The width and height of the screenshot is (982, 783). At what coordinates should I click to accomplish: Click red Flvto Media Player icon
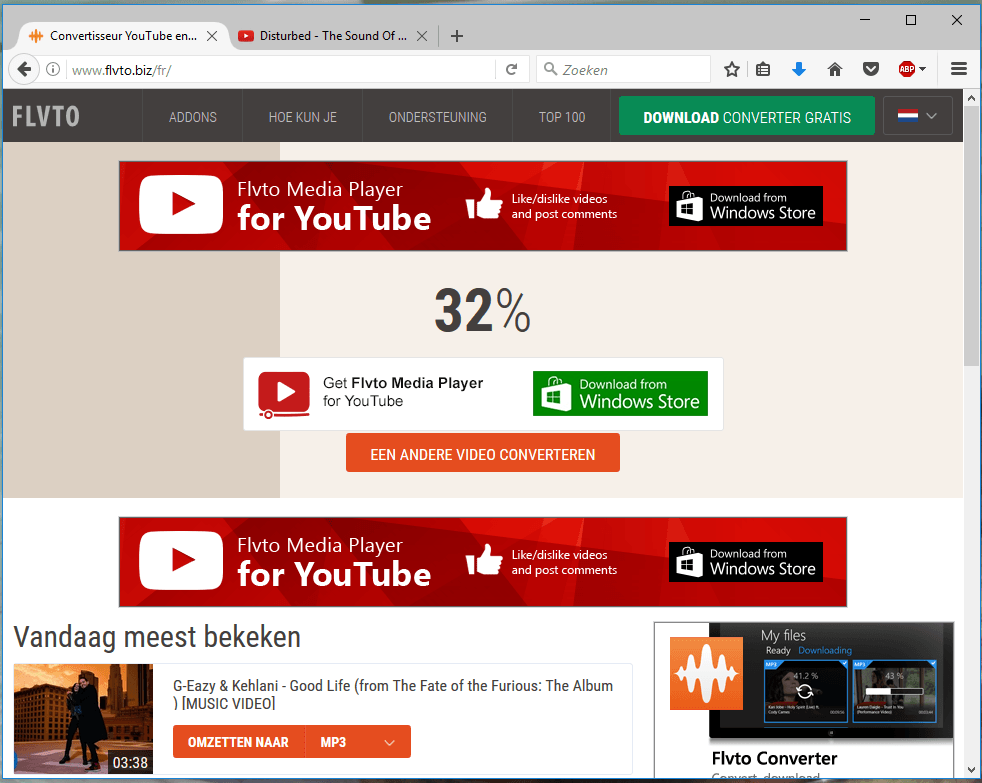(x=284, y=394)
